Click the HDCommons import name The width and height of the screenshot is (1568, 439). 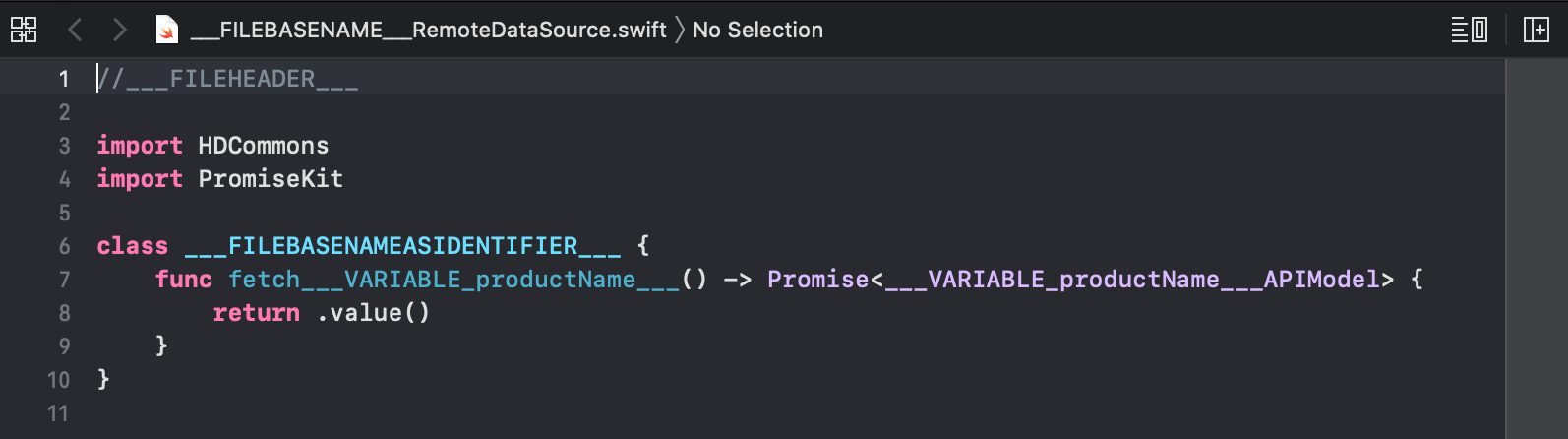point(264,146)
